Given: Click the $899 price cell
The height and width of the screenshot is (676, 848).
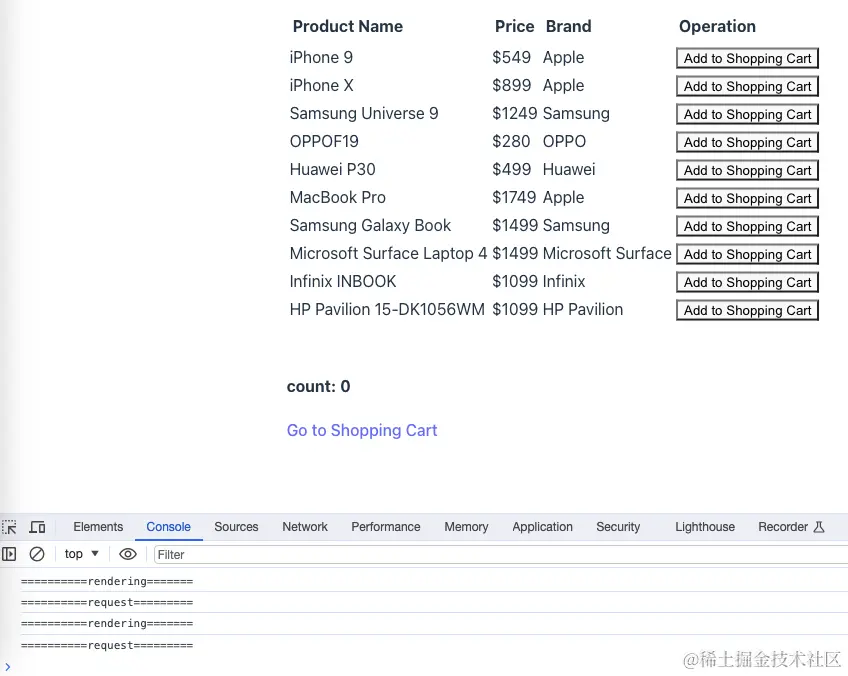Looking at the screenshot, I should coord(512,85).
